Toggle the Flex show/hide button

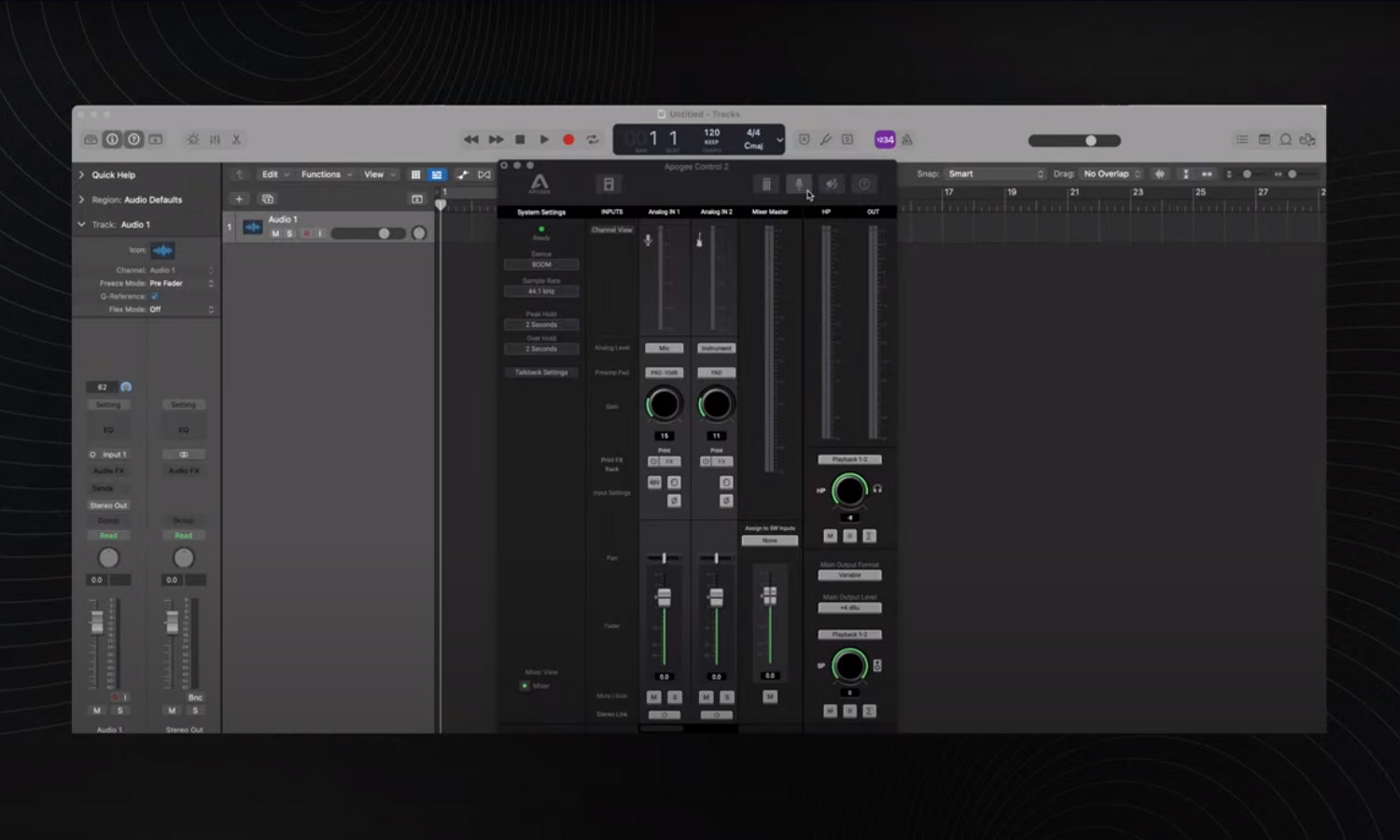(483, 175)
